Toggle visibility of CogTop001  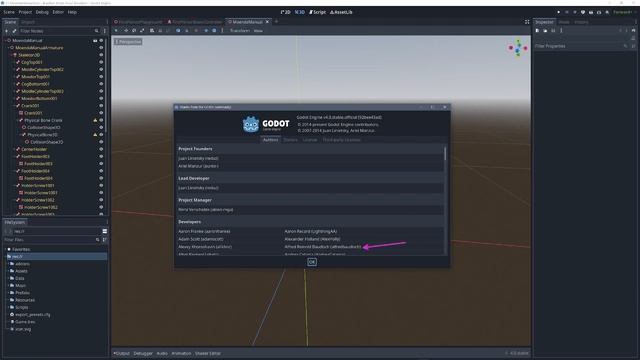coord(101,62)
